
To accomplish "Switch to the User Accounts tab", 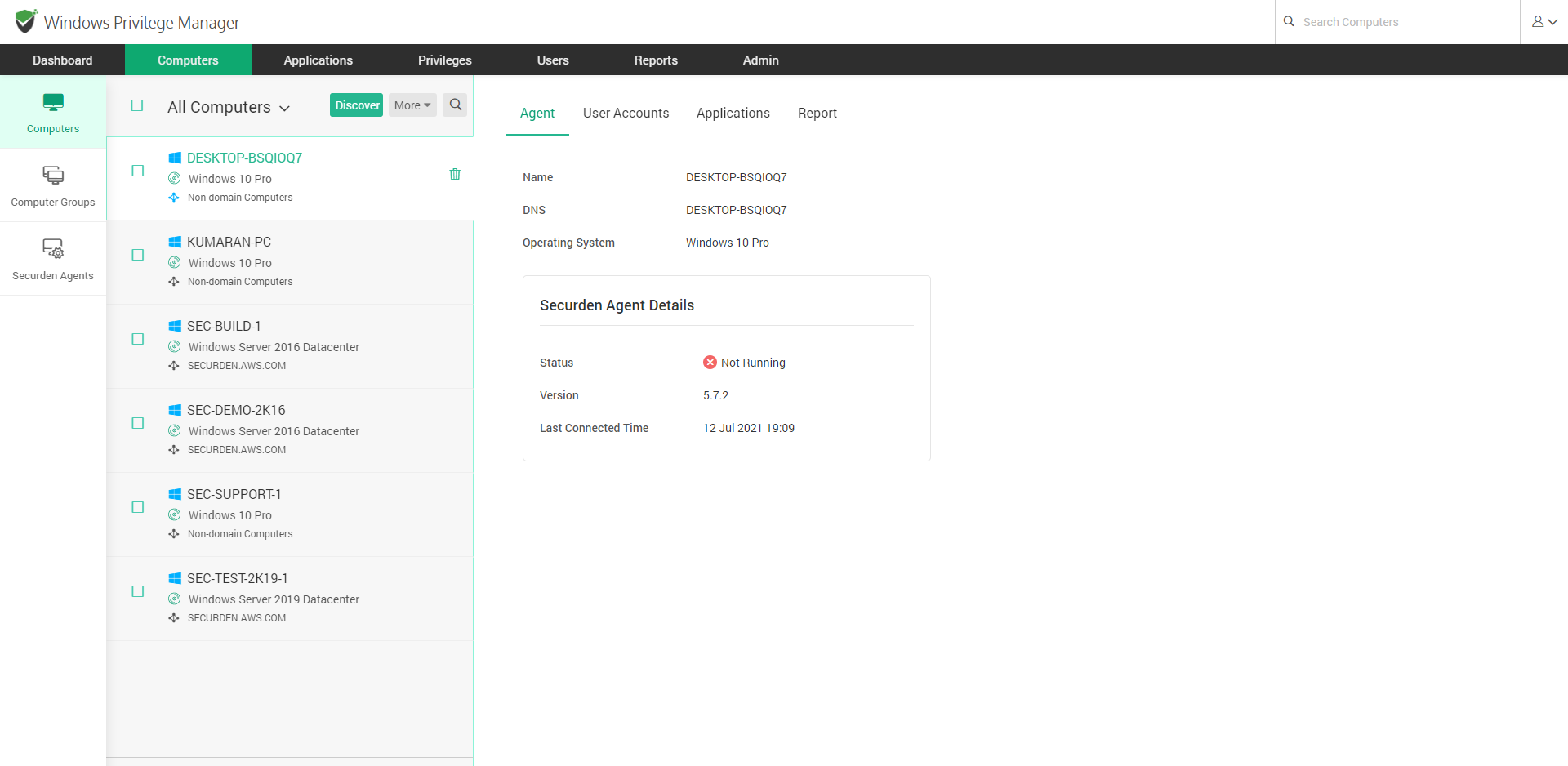I will point(626,113).
